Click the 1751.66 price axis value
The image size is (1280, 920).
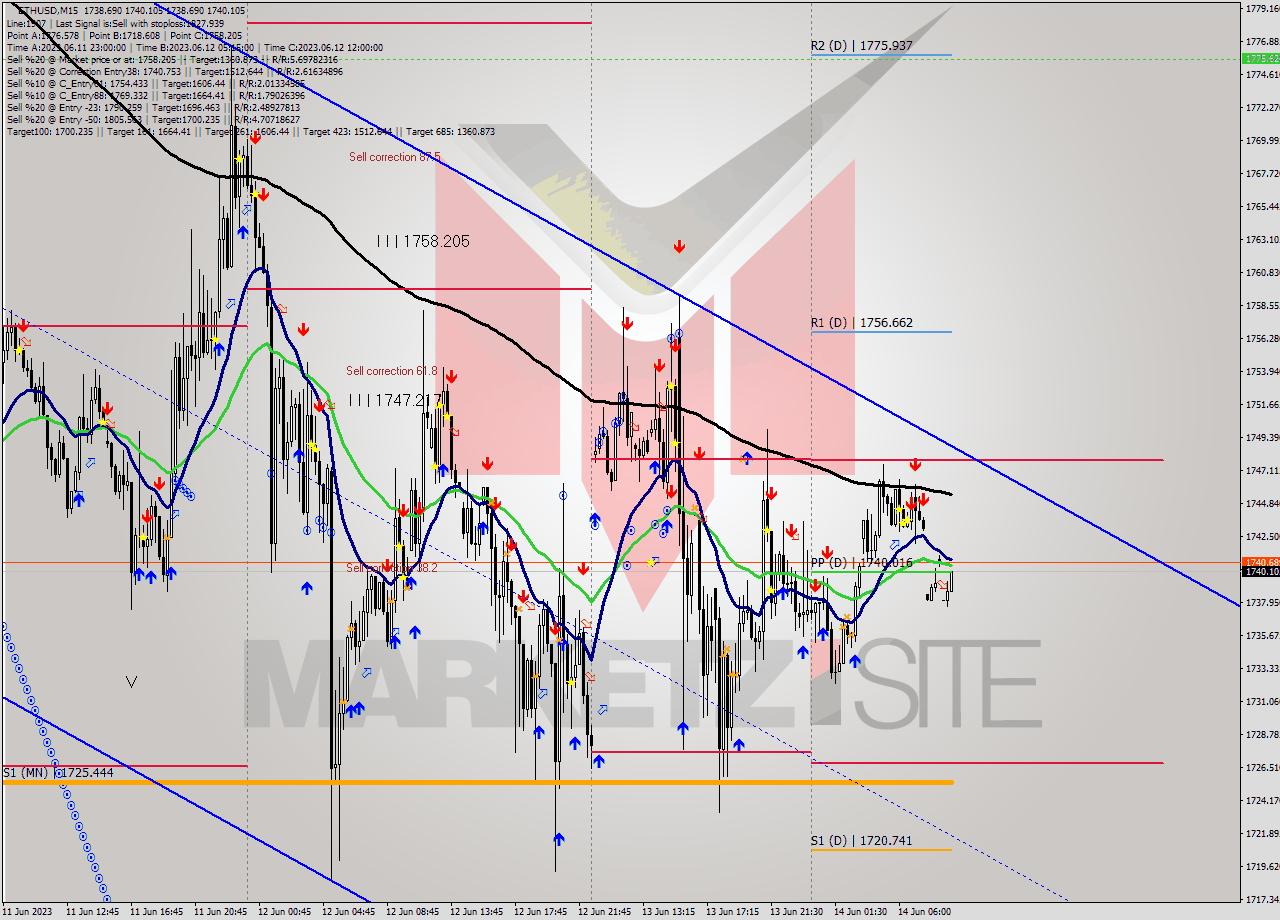click(1261, 404)
